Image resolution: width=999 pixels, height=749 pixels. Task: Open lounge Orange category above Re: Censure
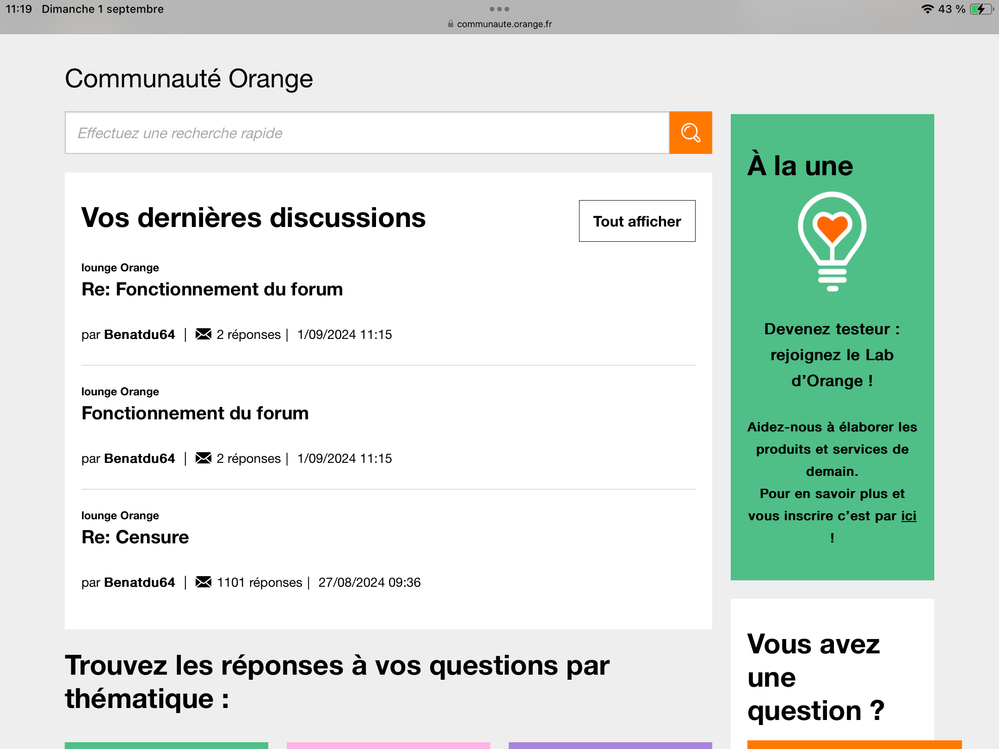point(120,515)
